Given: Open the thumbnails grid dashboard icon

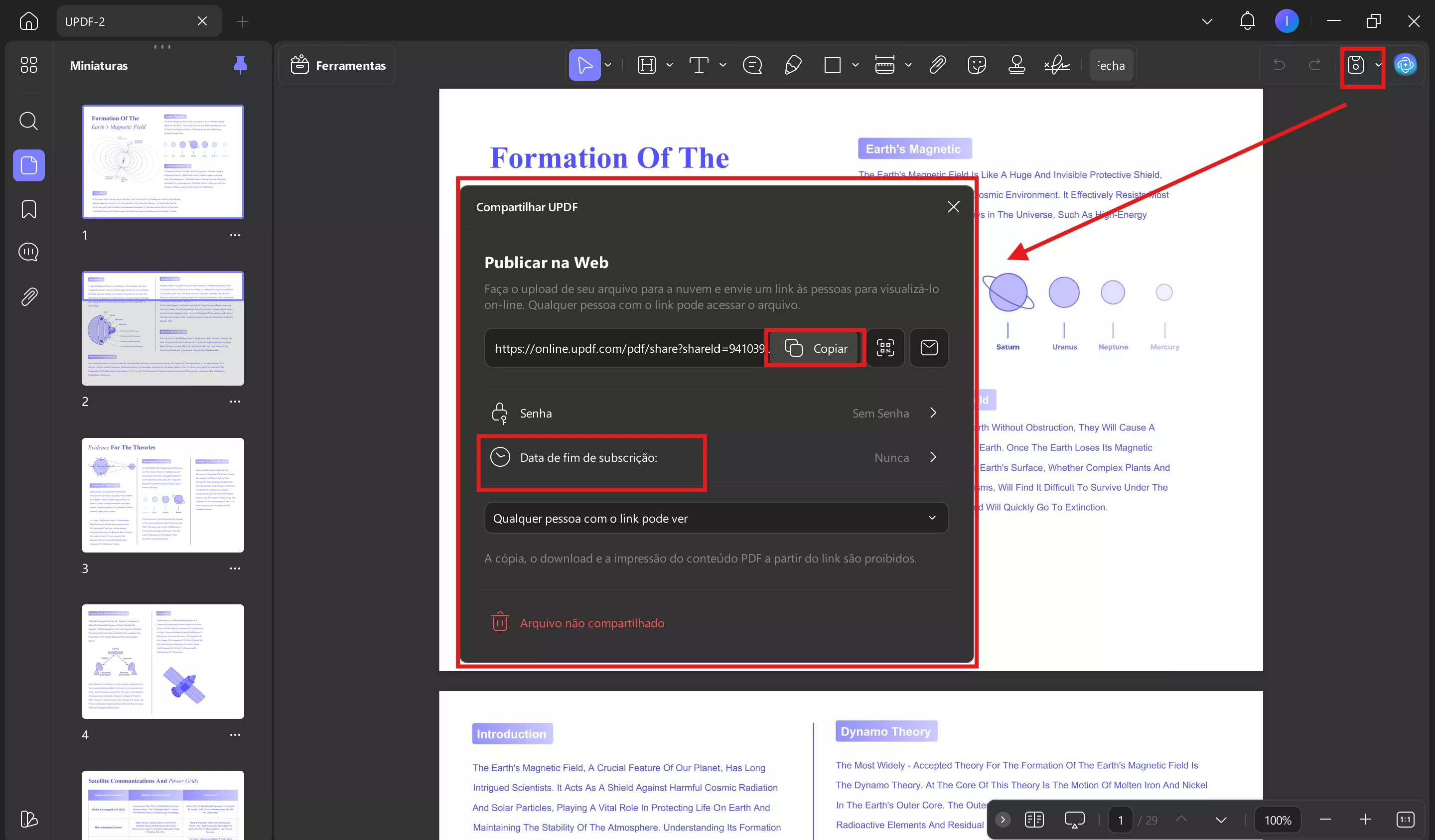Looking at the screenshot, I should click(x=28, y=64).
